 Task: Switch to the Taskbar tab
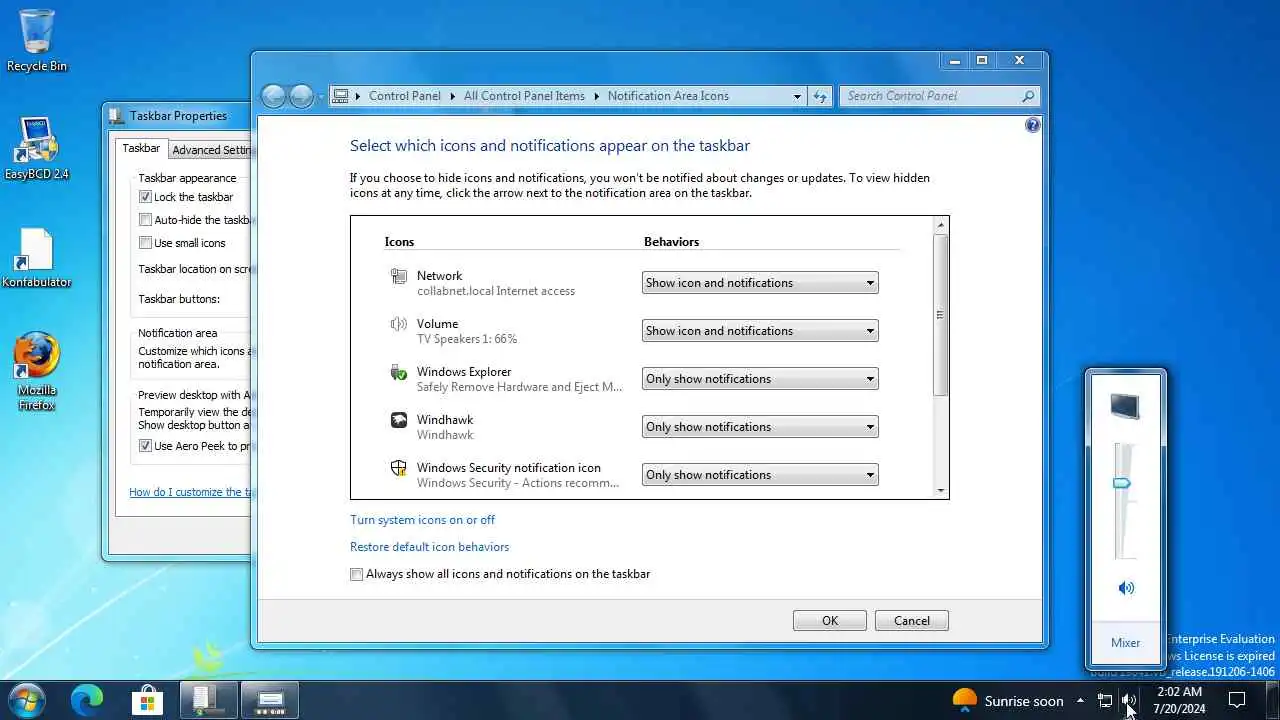[141, 148]
